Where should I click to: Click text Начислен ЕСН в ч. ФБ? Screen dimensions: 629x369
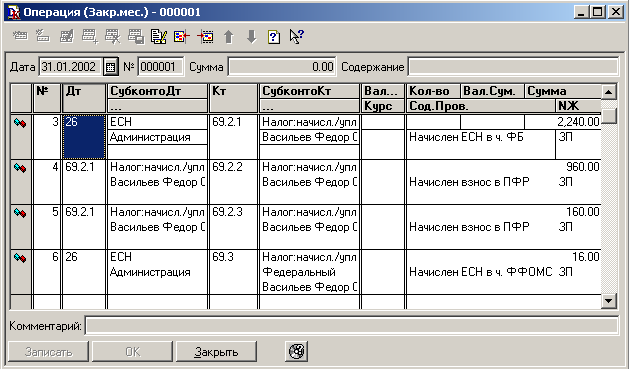point(466,137)
